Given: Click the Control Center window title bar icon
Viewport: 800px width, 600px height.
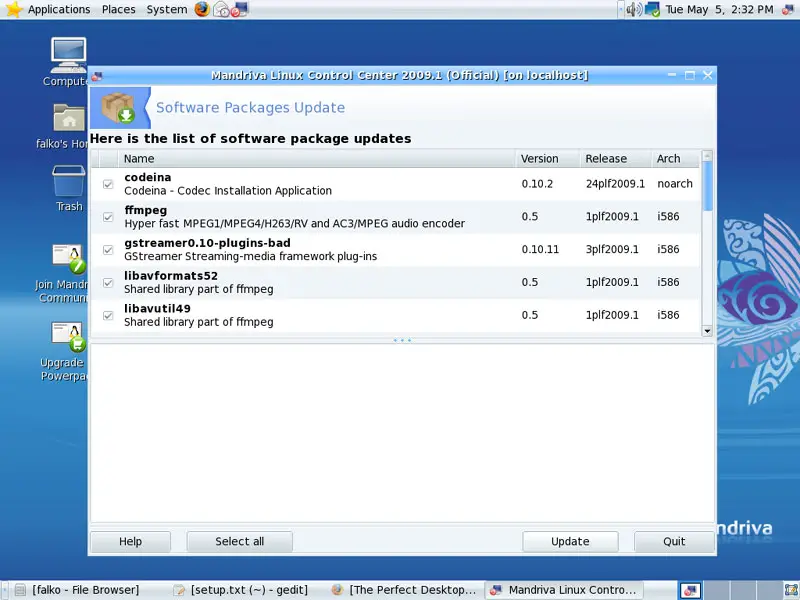Looking at the screenshot, I should point(97,76).
